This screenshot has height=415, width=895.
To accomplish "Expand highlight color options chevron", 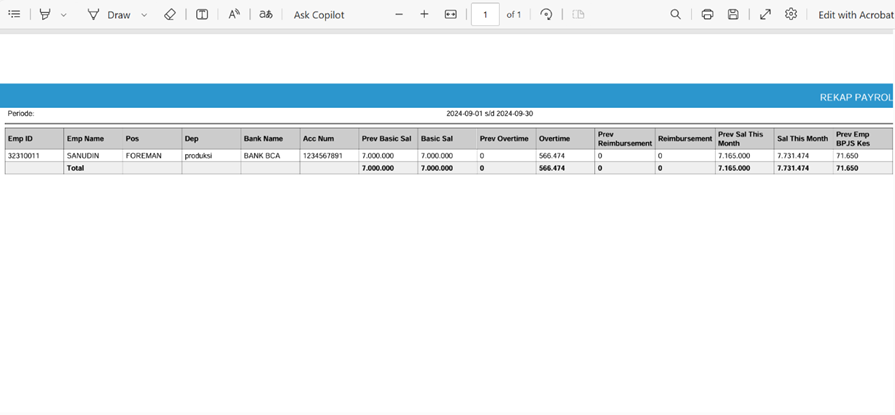I will pyautogui.click(x=63, y=15).
